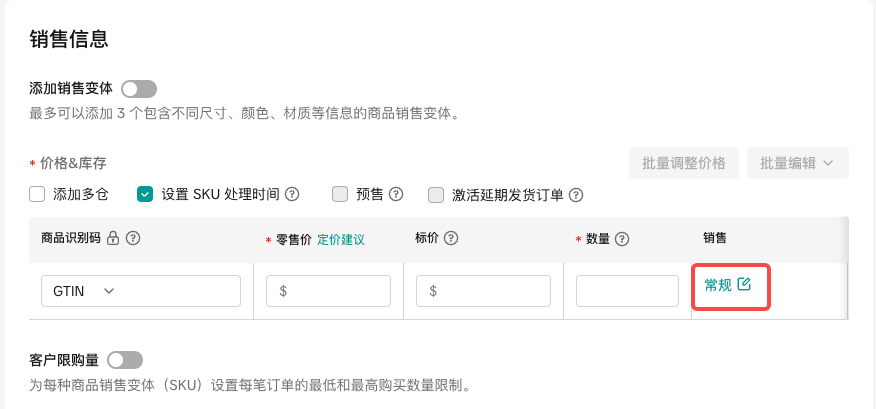
Task: Click the lock icon beside 商品识别码
Action: (x=113, y=238)
